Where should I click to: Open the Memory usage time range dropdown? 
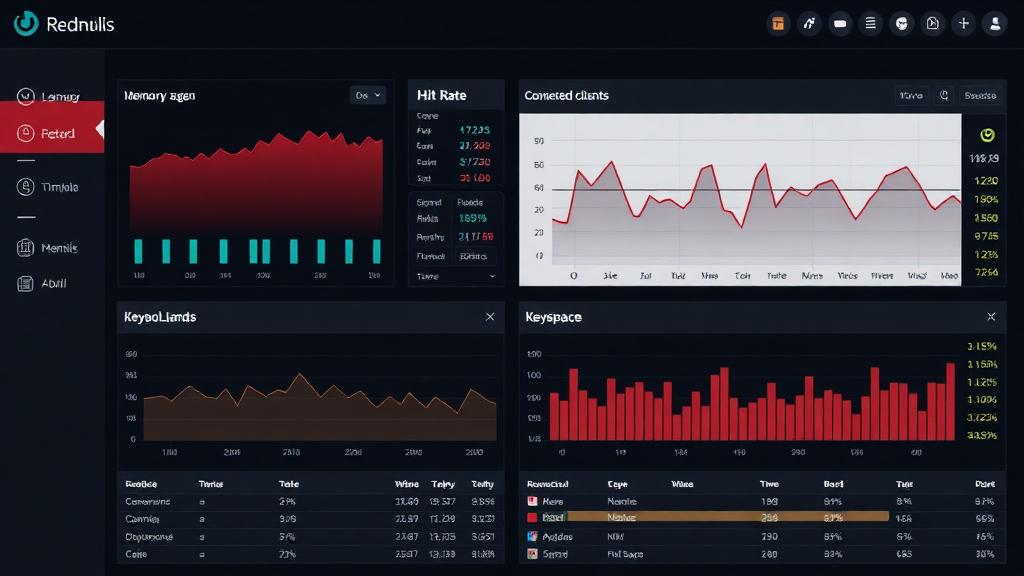367,94
